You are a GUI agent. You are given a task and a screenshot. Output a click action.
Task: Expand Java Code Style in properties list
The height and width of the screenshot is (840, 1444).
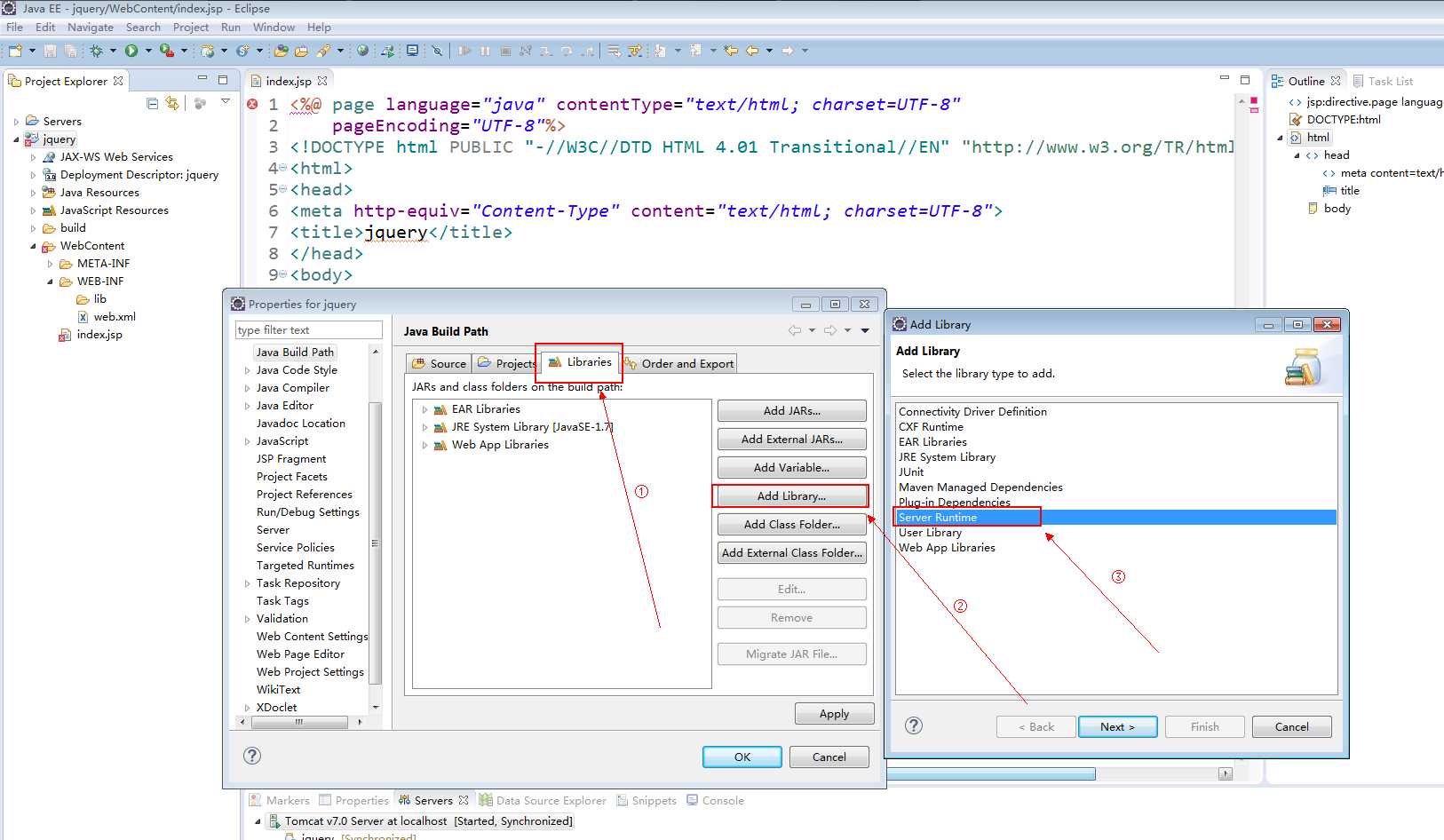pyautogui.click(x=247, y=370)
